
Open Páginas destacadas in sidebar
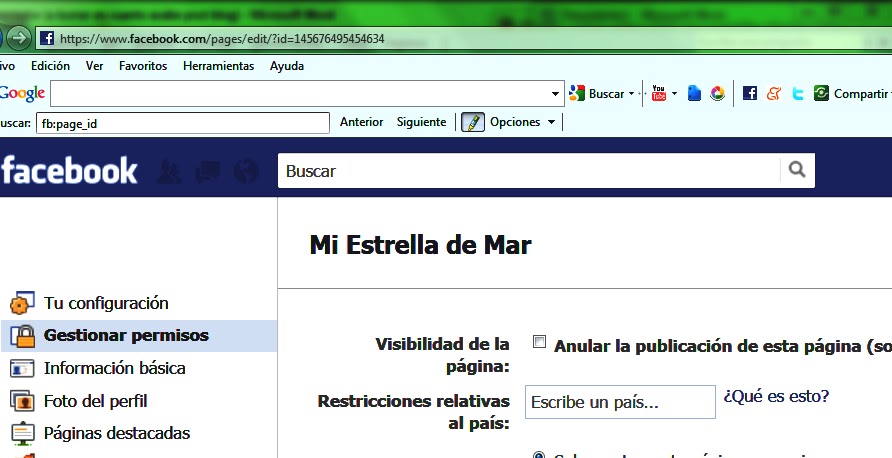(x=117, y=434)
